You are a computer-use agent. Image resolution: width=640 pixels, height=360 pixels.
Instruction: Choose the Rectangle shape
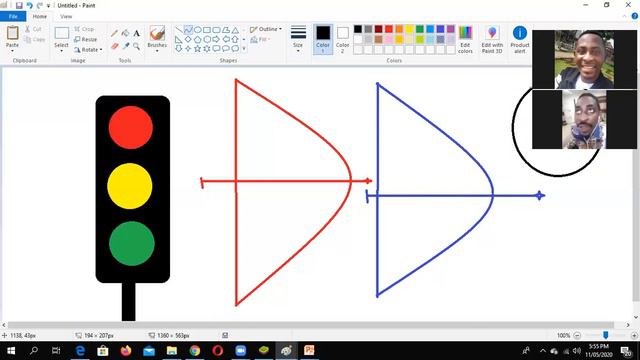pyautogui.click(x=207, y=30)
